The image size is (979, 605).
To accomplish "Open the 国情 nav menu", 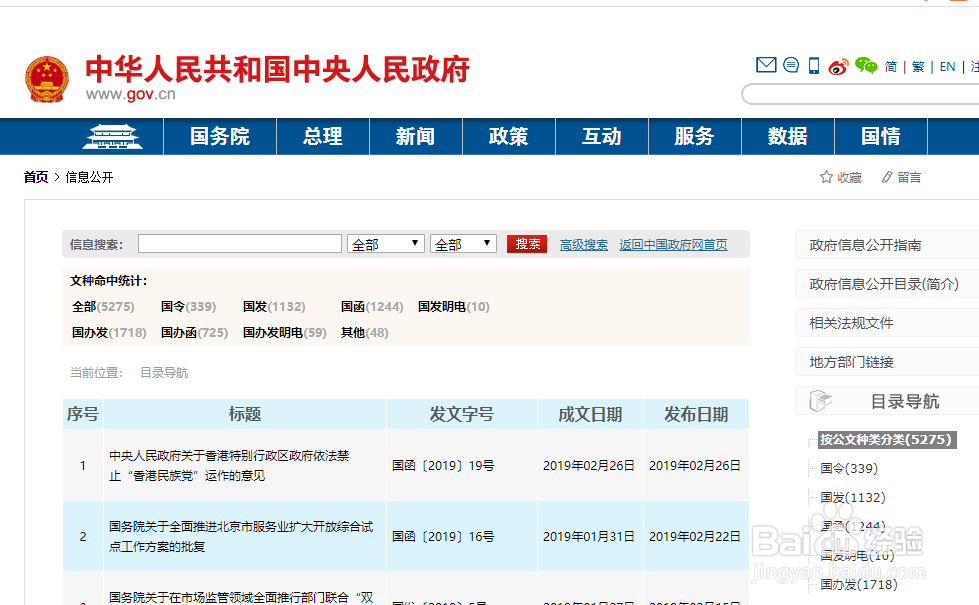I will [x=881, y=136].
